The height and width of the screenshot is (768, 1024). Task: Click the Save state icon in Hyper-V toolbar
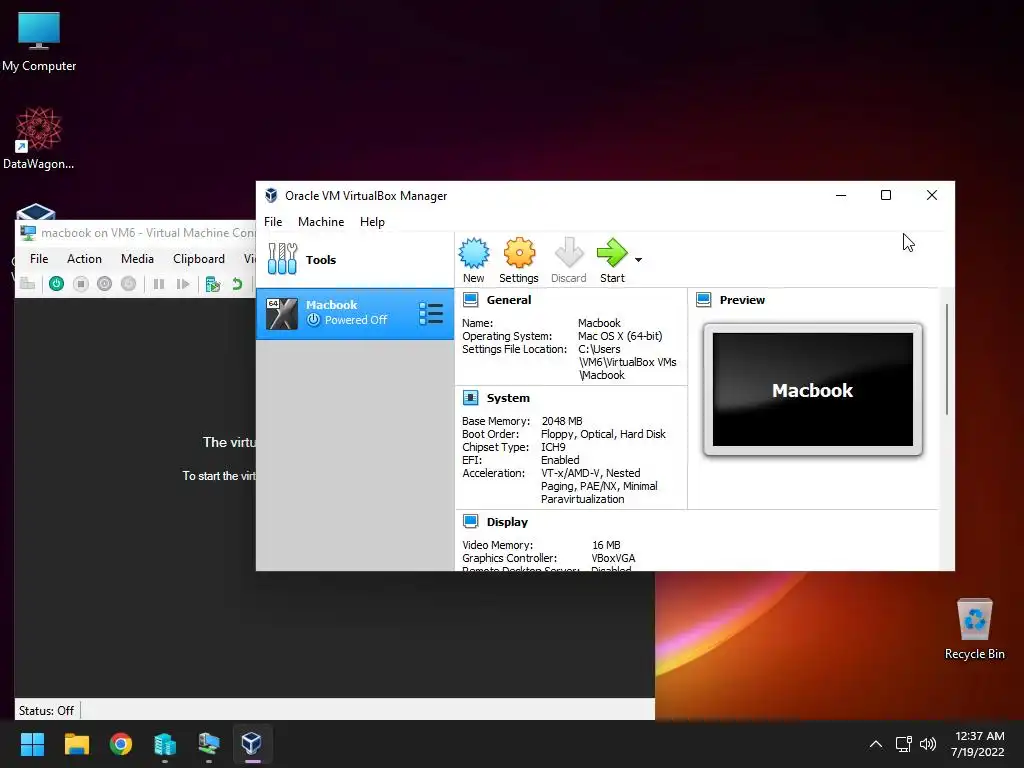(x=129, y=283)
